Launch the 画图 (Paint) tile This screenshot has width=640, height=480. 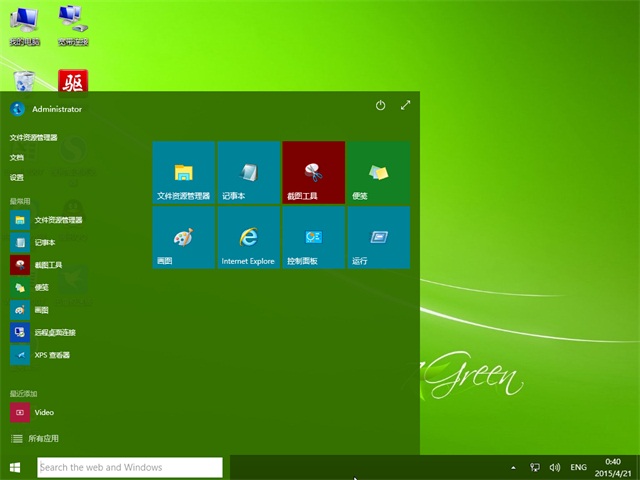click(x=183, y=238)
